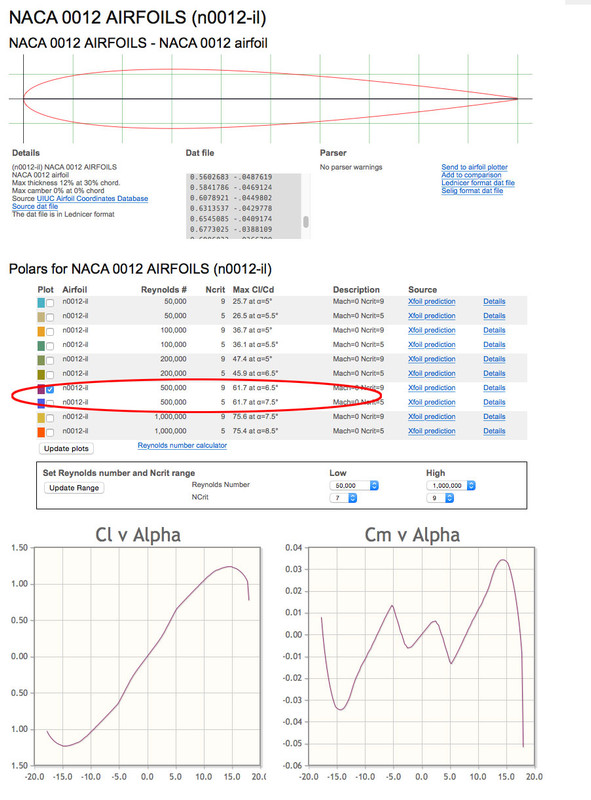Click the Dat file text area scrollbar
Image resolution: width=591 pixels, height=800 pixels.
tap(306, 221)
